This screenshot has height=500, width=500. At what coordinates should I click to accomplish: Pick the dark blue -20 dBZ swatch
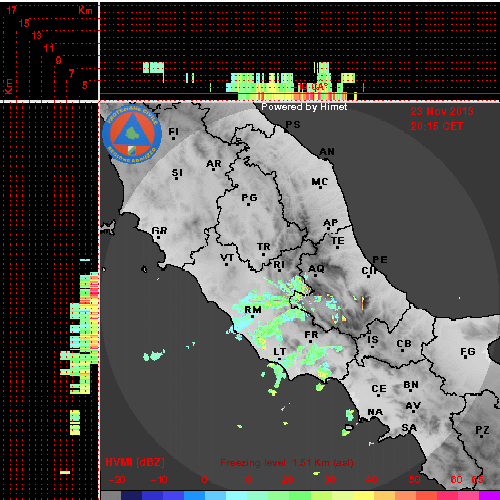[131, 495]
